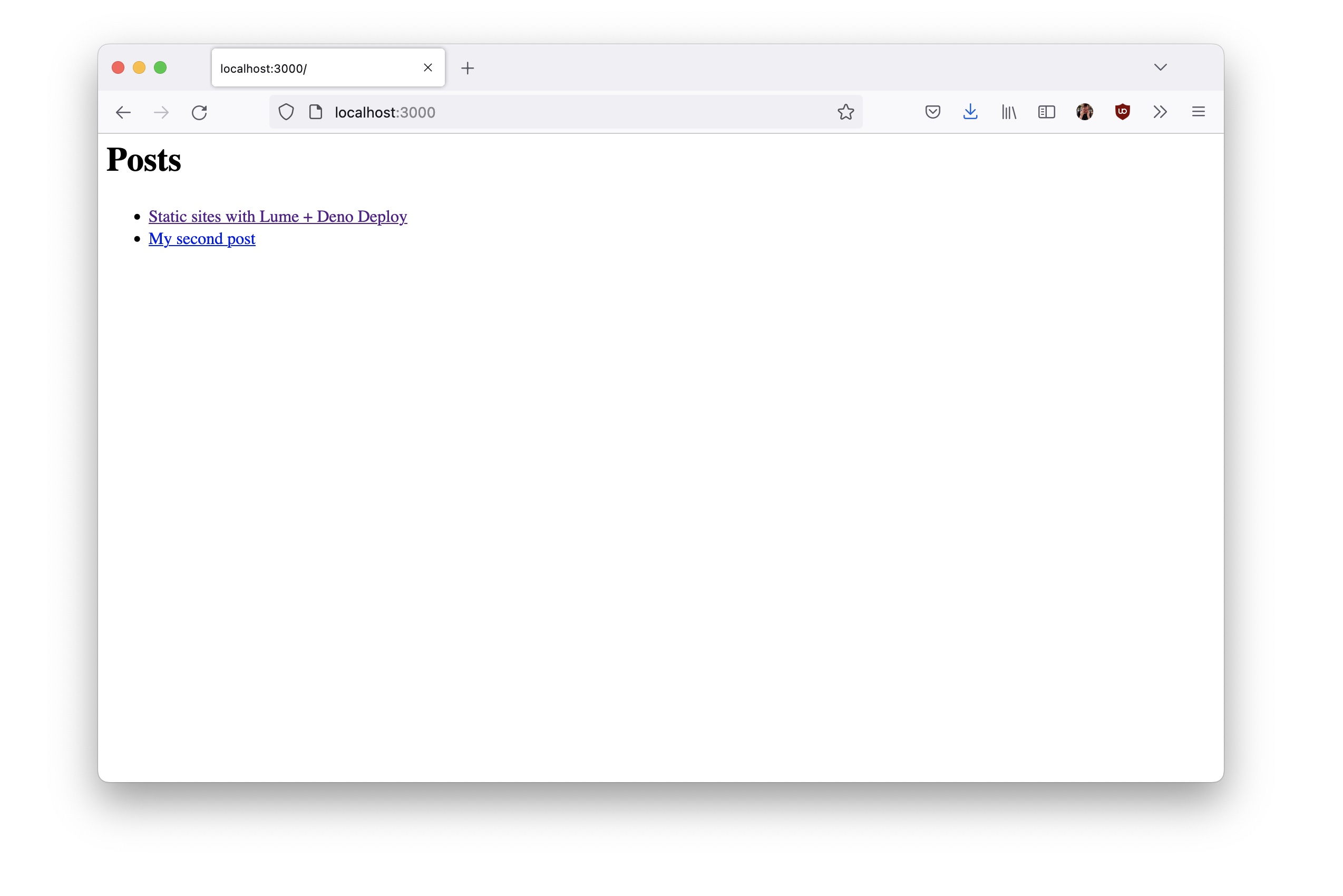Show hidden extensions via overflow arrows
This screenshot has width=1343, height=896.
1160,112
